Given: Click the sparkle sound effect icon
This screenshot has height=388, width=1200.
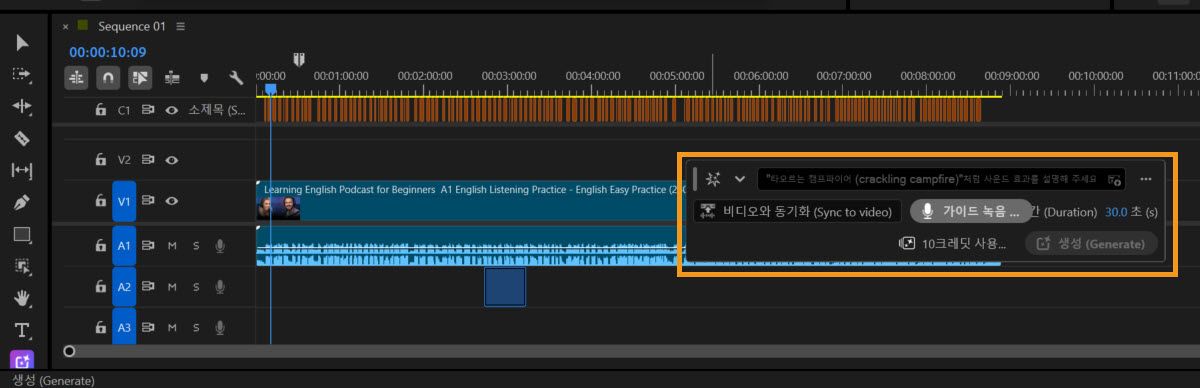Looking at the screenshot, I should pyautogui.click(x=713, y=179).
